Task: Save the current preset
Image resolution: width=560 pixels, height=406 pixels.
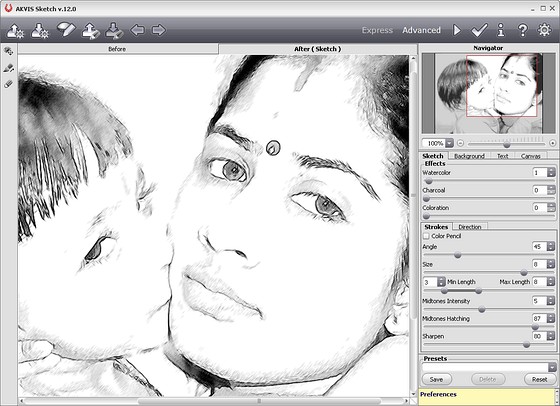Action: (x=436, y=379)
